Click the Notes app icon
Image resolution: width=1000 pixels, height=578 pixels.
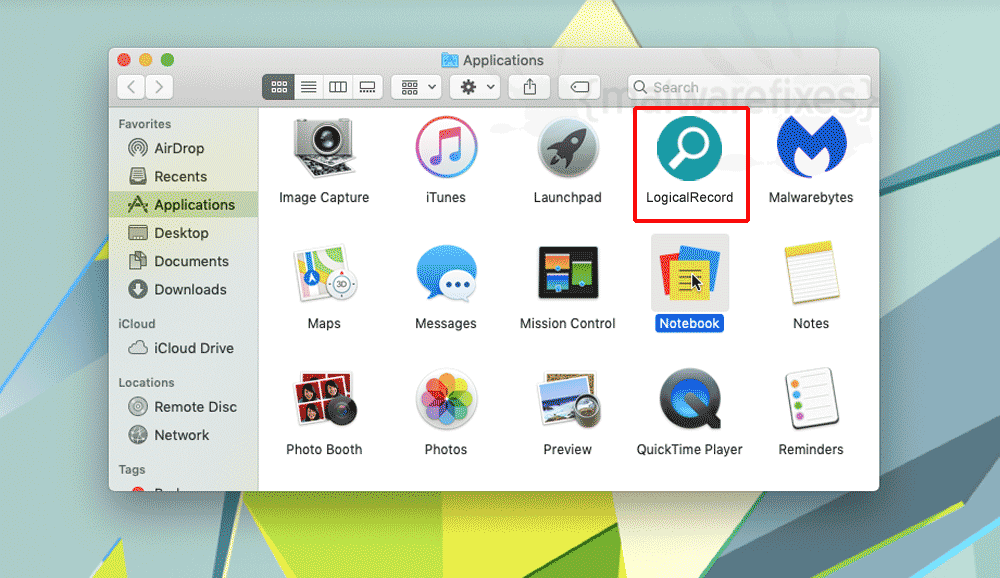tap(811, 272)
